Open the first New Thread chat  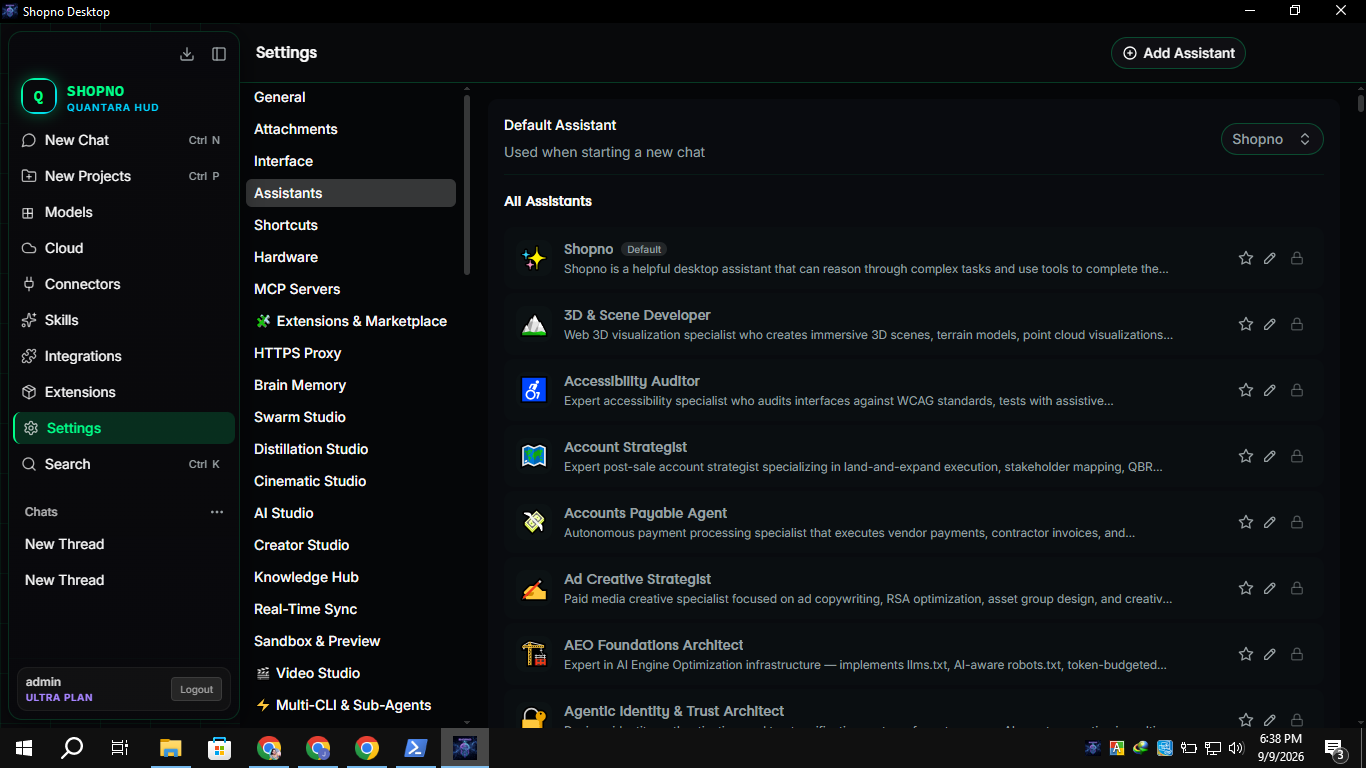pyautogui.click(x=124, y=544)
